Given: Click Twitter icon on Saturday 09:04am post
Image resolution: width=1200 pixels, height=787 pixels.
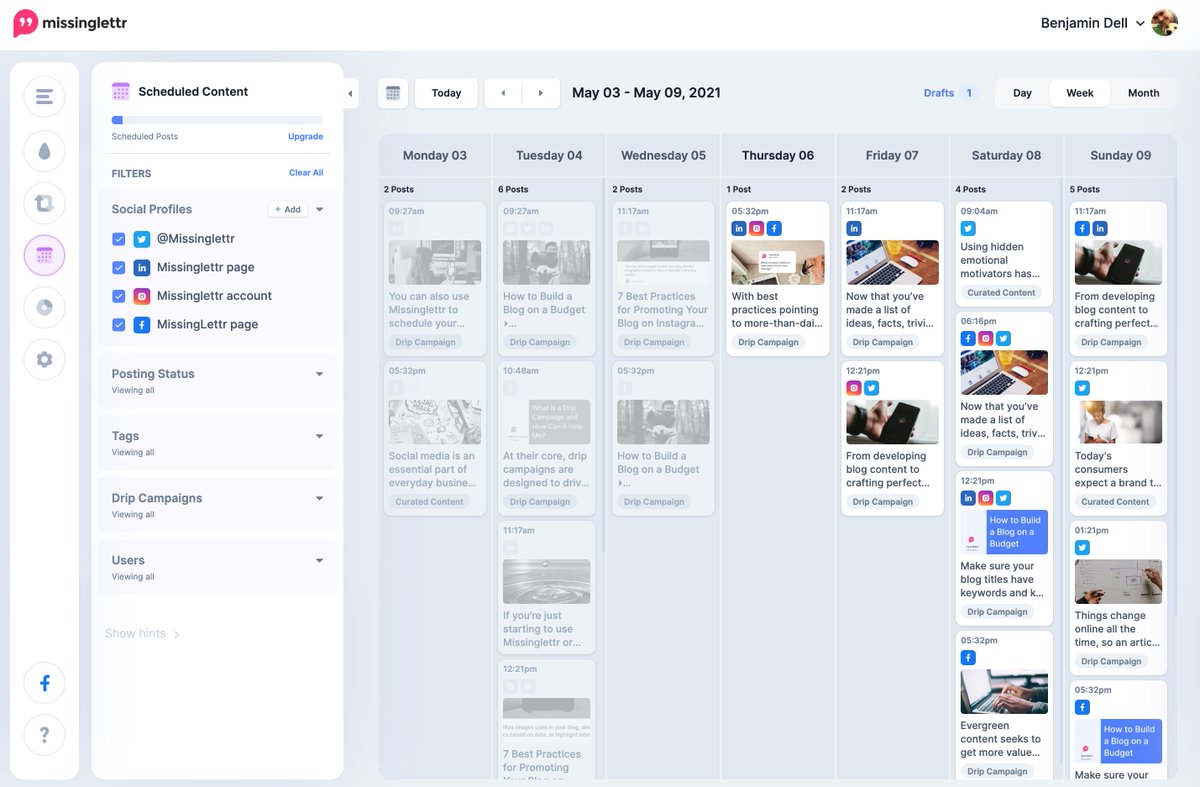Looking at the screenshot, I should [968, 229].
